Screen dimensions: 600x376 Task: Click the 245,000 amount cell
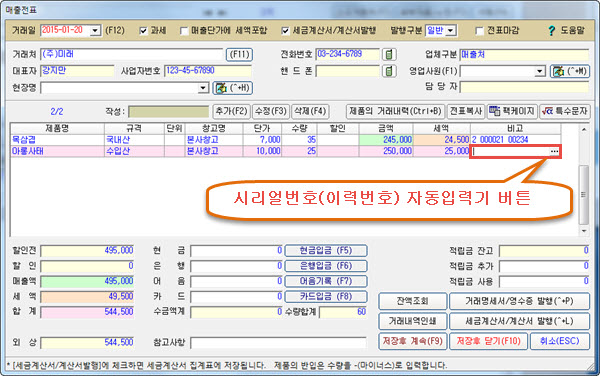[x=386, y=140]
